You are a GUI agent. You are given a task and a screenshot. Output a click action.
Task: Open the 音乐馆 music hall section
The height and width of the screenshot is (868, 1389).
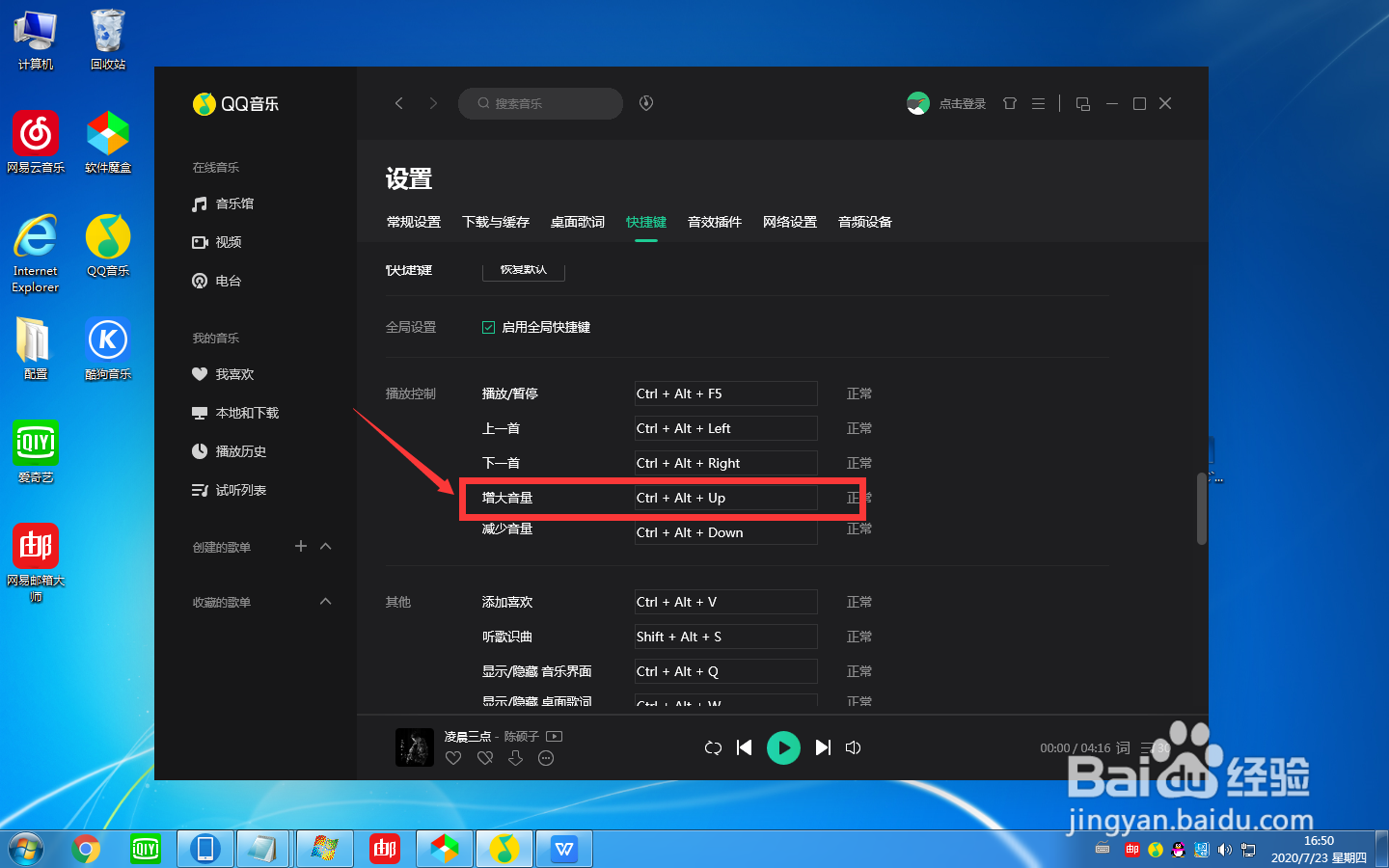(x=223, y=203)
